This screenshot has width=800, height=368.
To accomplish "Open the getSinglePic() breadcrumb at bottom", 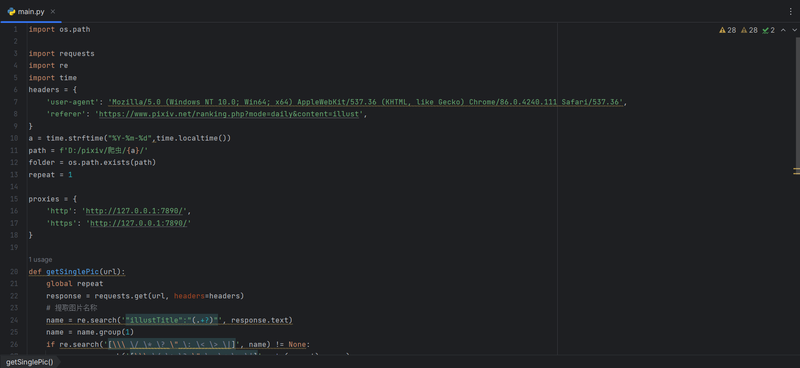I will click(30, 362).
